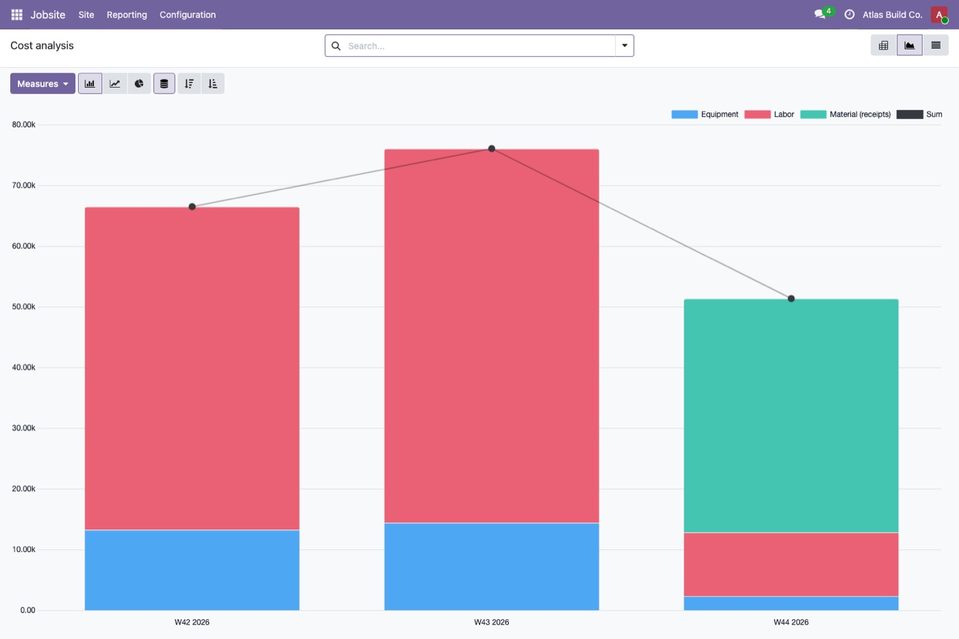
Task: Open the Site menu
Action: [x=86, y=15]
